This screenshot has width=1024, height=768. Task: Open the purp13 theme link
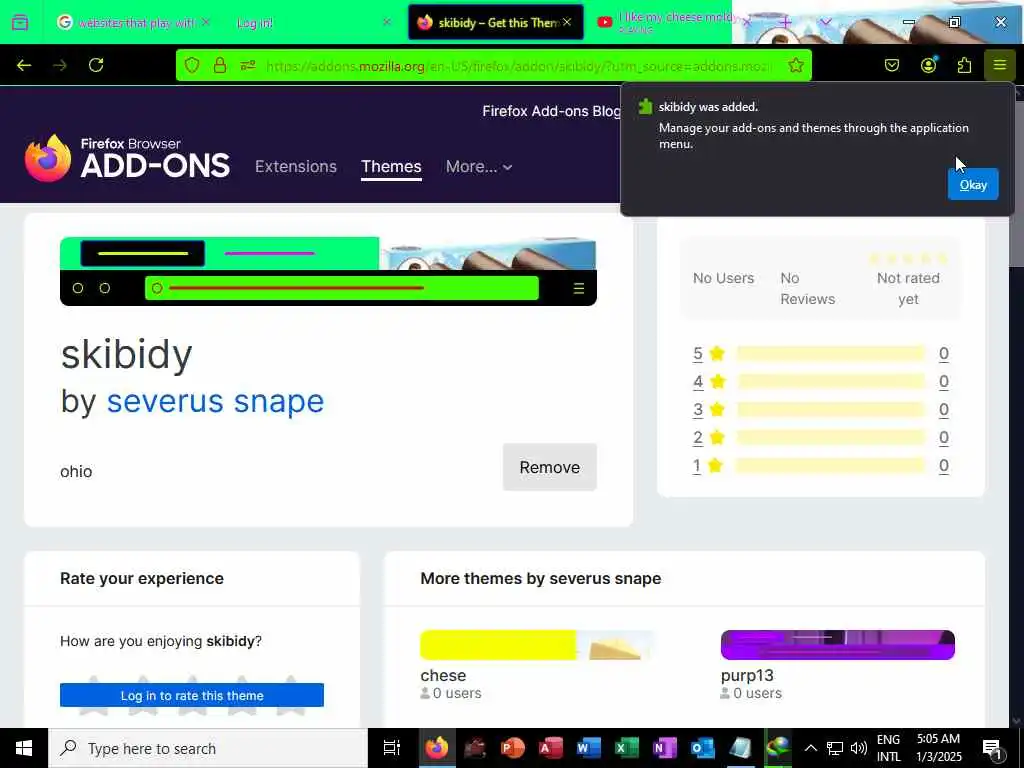(x=747, y=675)
